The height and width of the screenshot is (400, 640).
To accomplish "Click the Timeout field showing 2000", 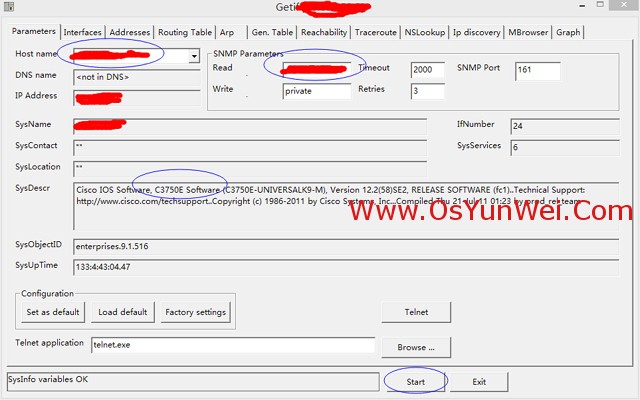I will pos(427,69).
